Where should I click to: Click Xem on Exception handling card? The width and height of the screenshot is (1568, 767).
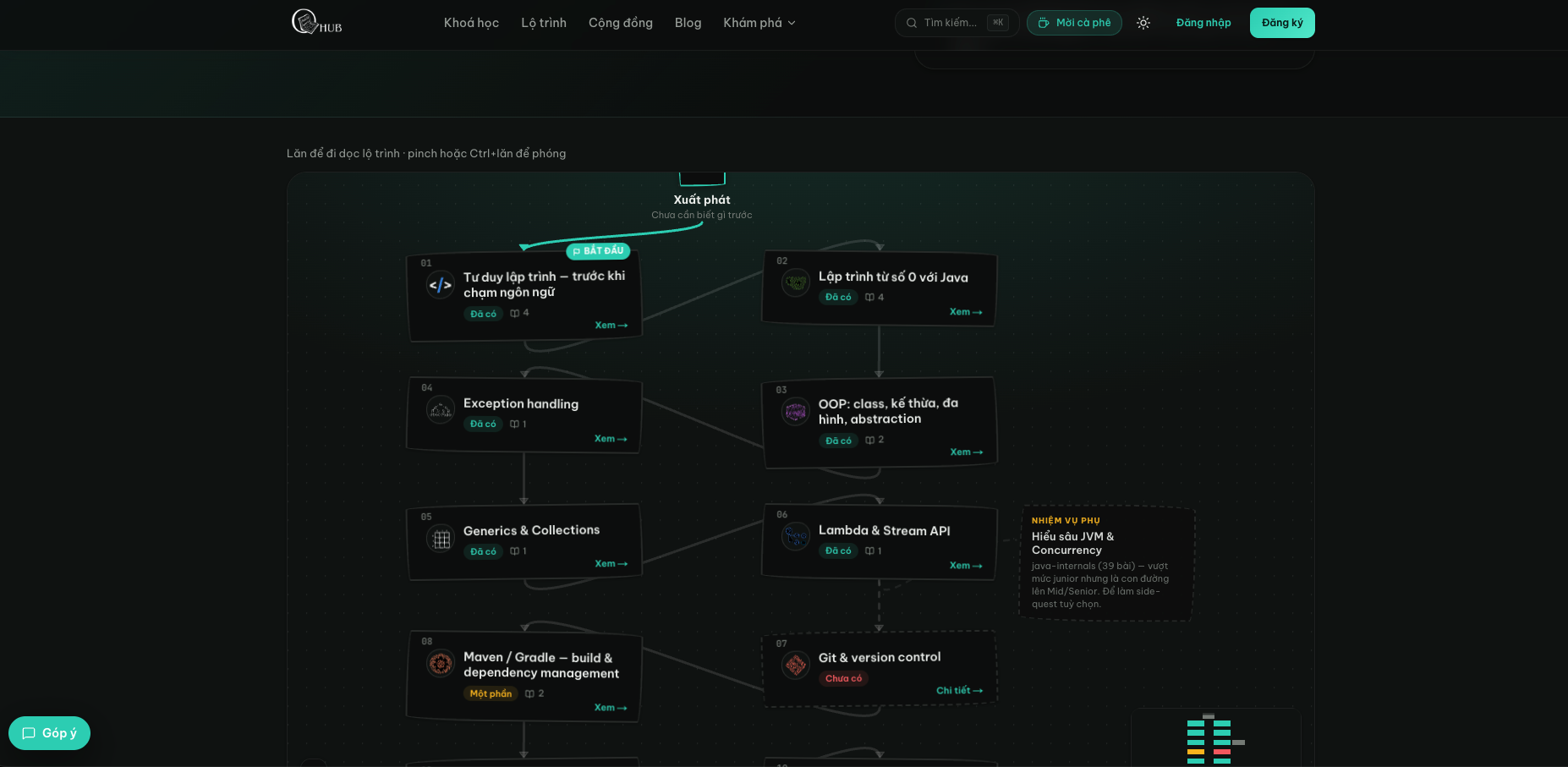click(611, 438)
